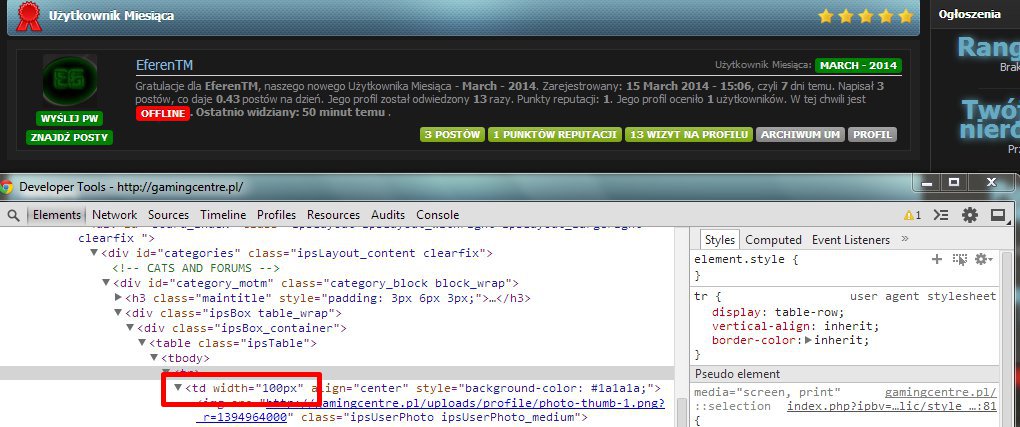The image size is (1020, 427).
Task: Switch to the Network tab
Action: (114, 215)
